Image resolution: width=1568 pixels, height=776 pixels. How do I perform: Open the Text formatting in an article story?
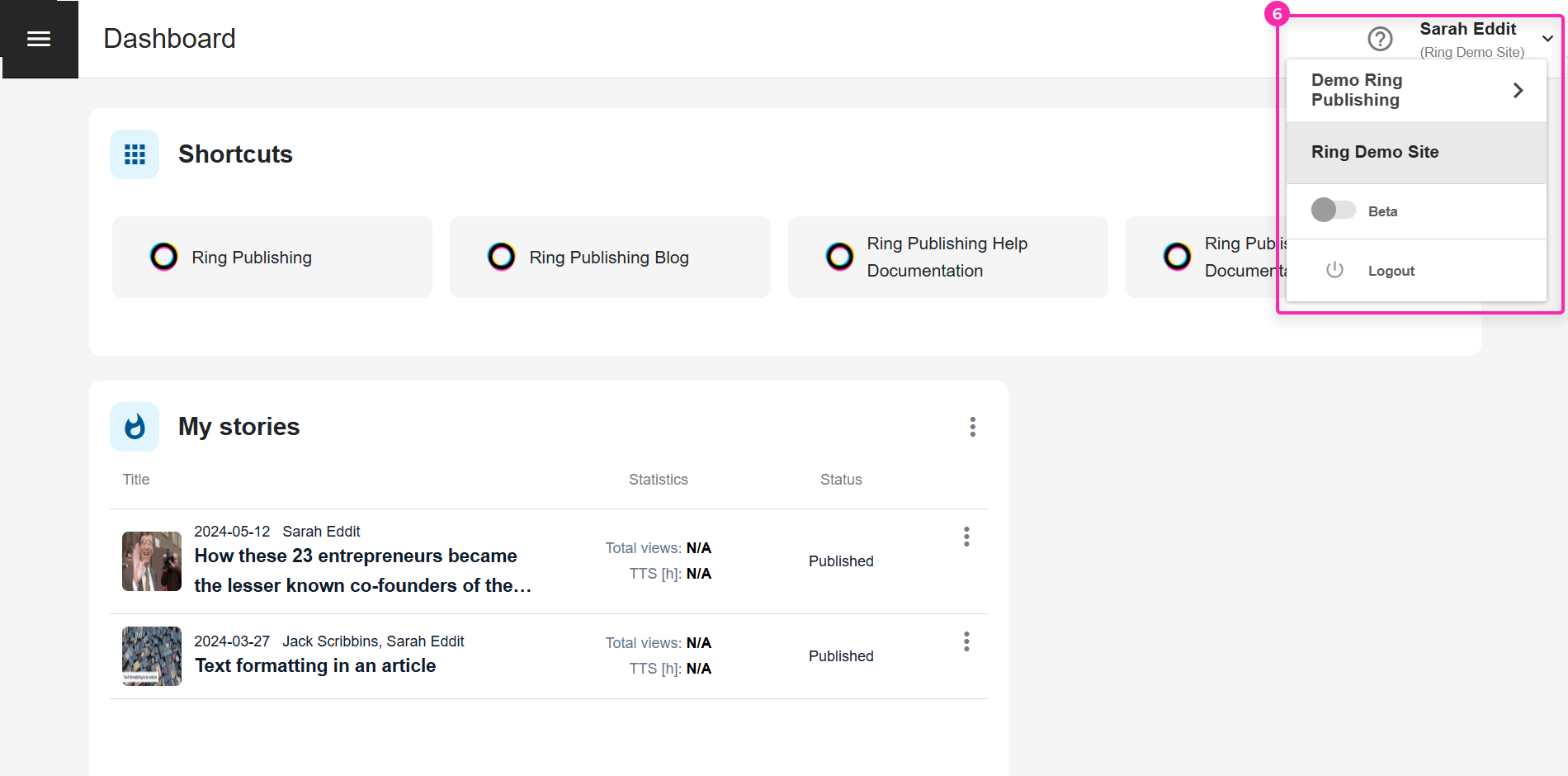point(315,666)
